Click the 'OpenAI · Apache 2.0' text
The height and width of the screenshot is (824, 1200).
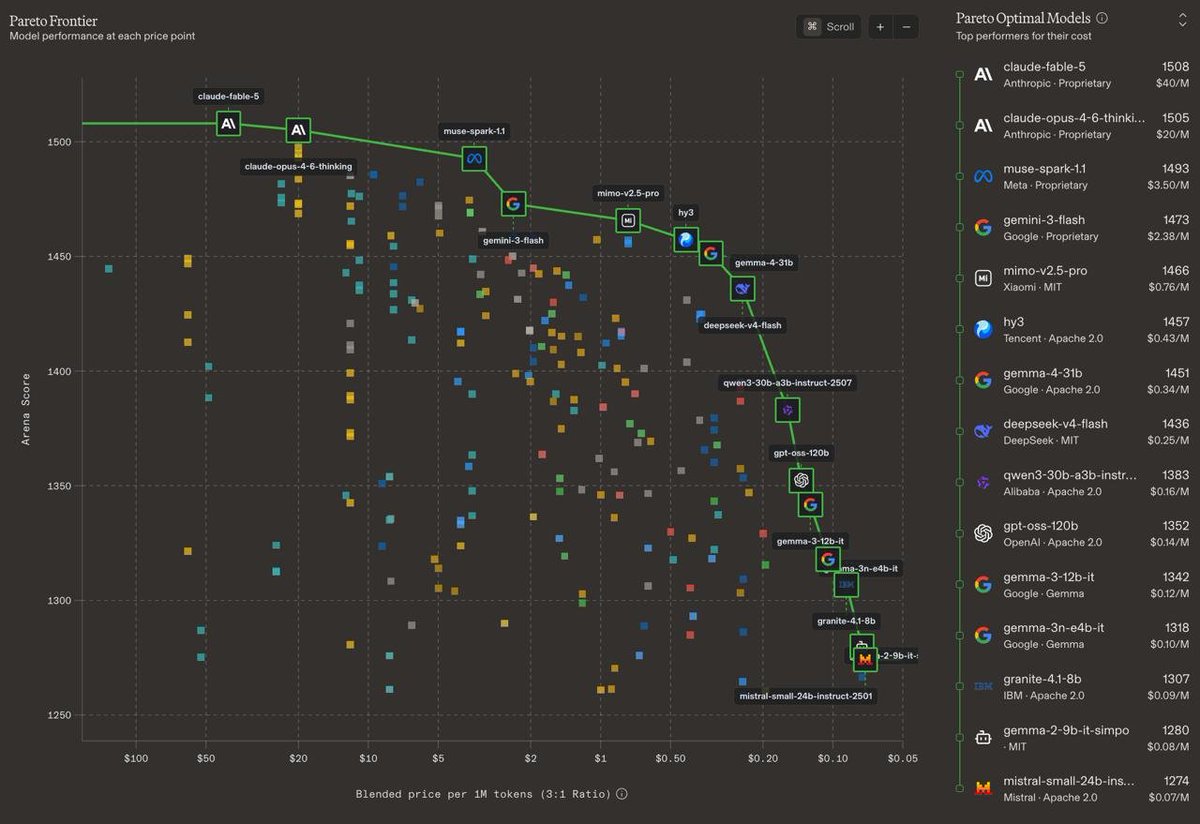(x=1052, y=542)
